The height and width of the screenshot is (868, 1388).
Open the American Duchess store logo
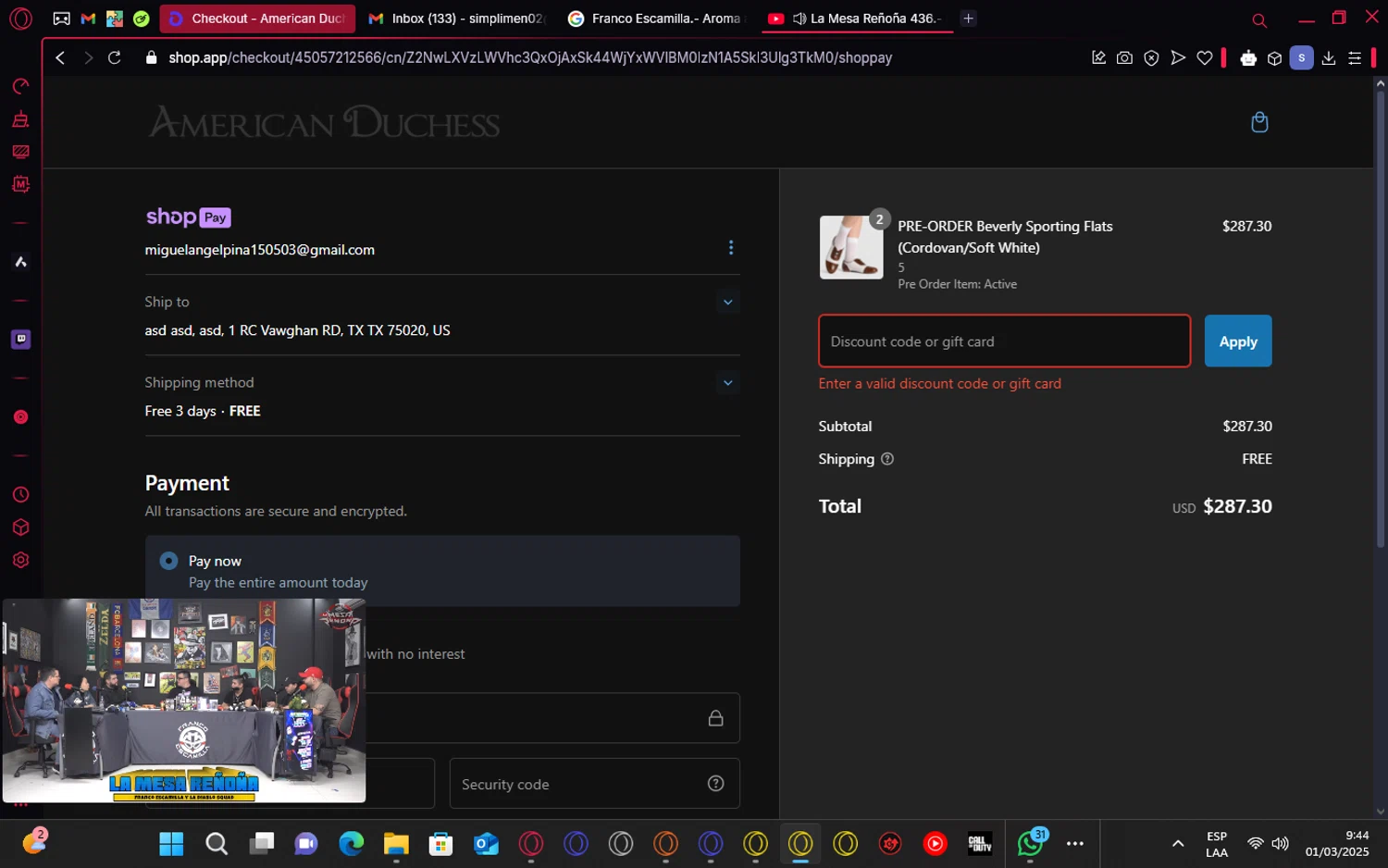tap(325, 122)
